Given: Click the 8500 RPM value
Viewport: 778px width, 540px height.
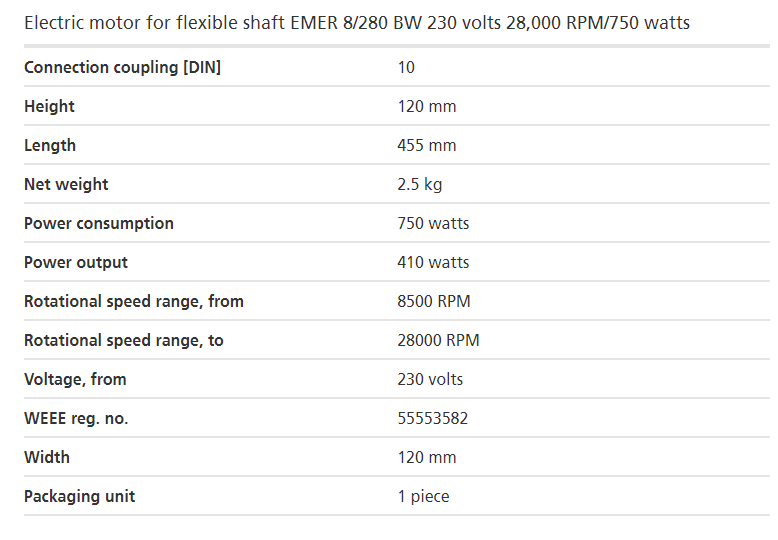Looking at the screenshot, I should click(x=434, y=301).
